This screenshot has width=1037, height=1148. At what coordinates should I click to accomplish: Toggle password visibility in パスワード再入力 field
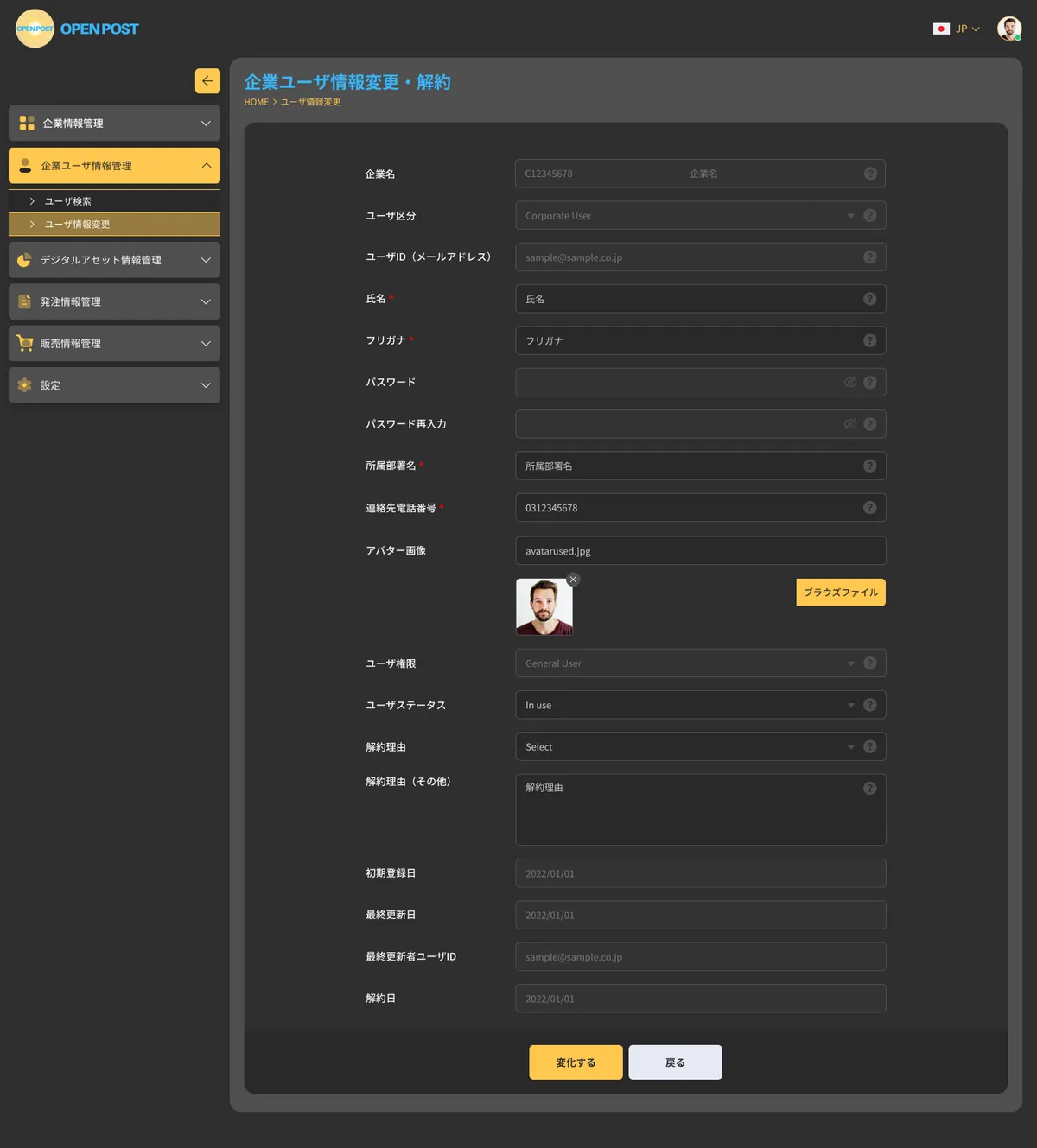850,424
